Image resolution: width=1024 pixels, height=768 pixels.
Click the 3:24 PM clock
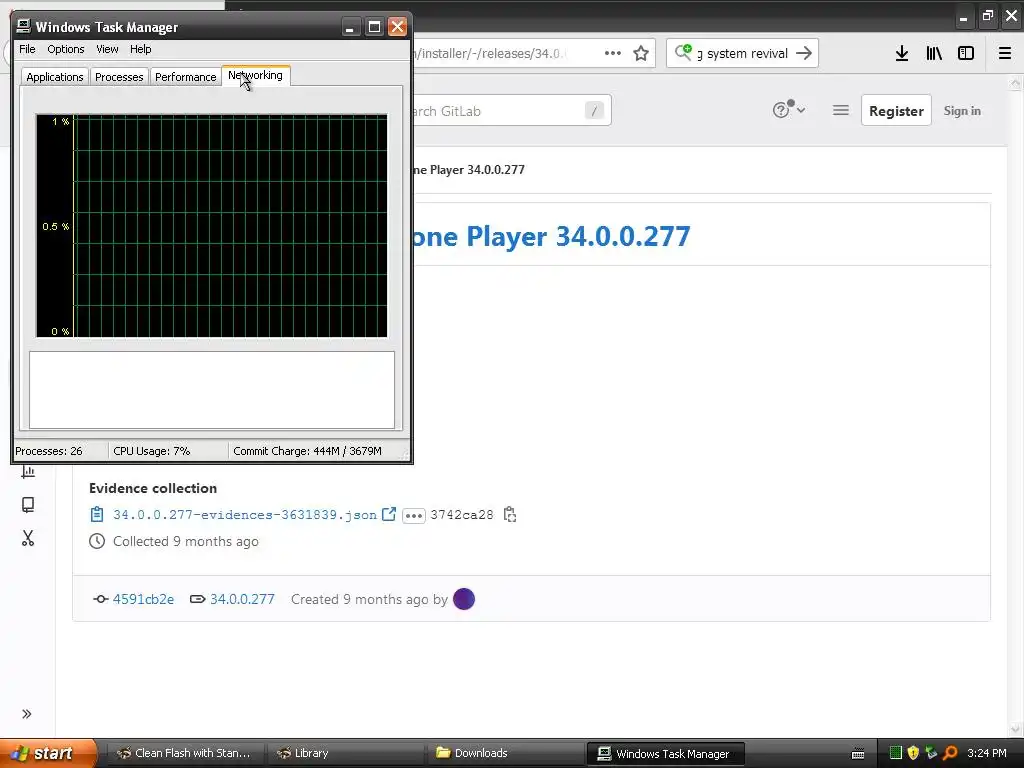coord(987,753)
